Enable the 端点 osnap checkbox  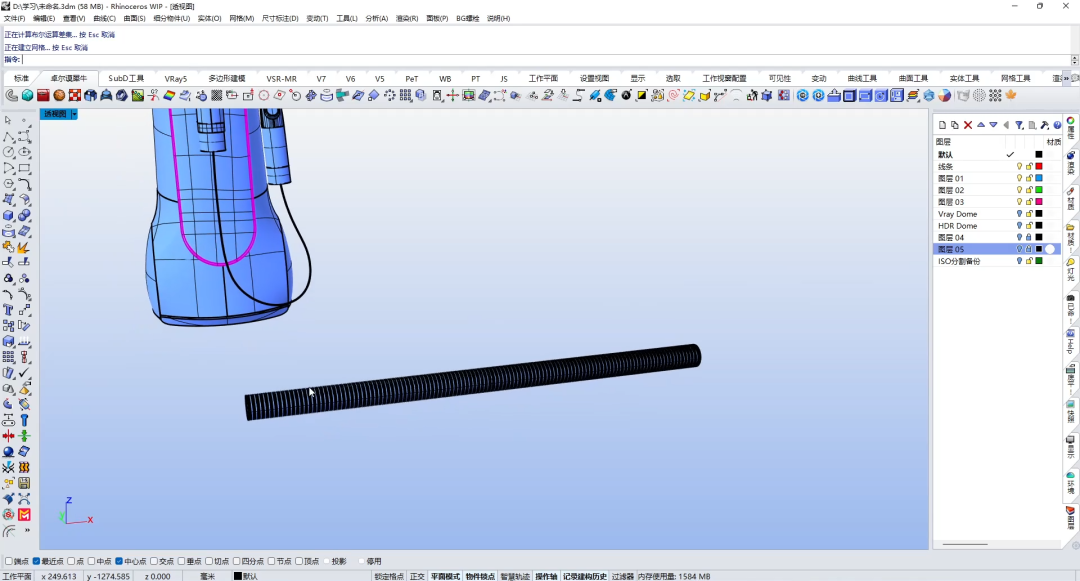pyautogui.click(x=9, y=561)
